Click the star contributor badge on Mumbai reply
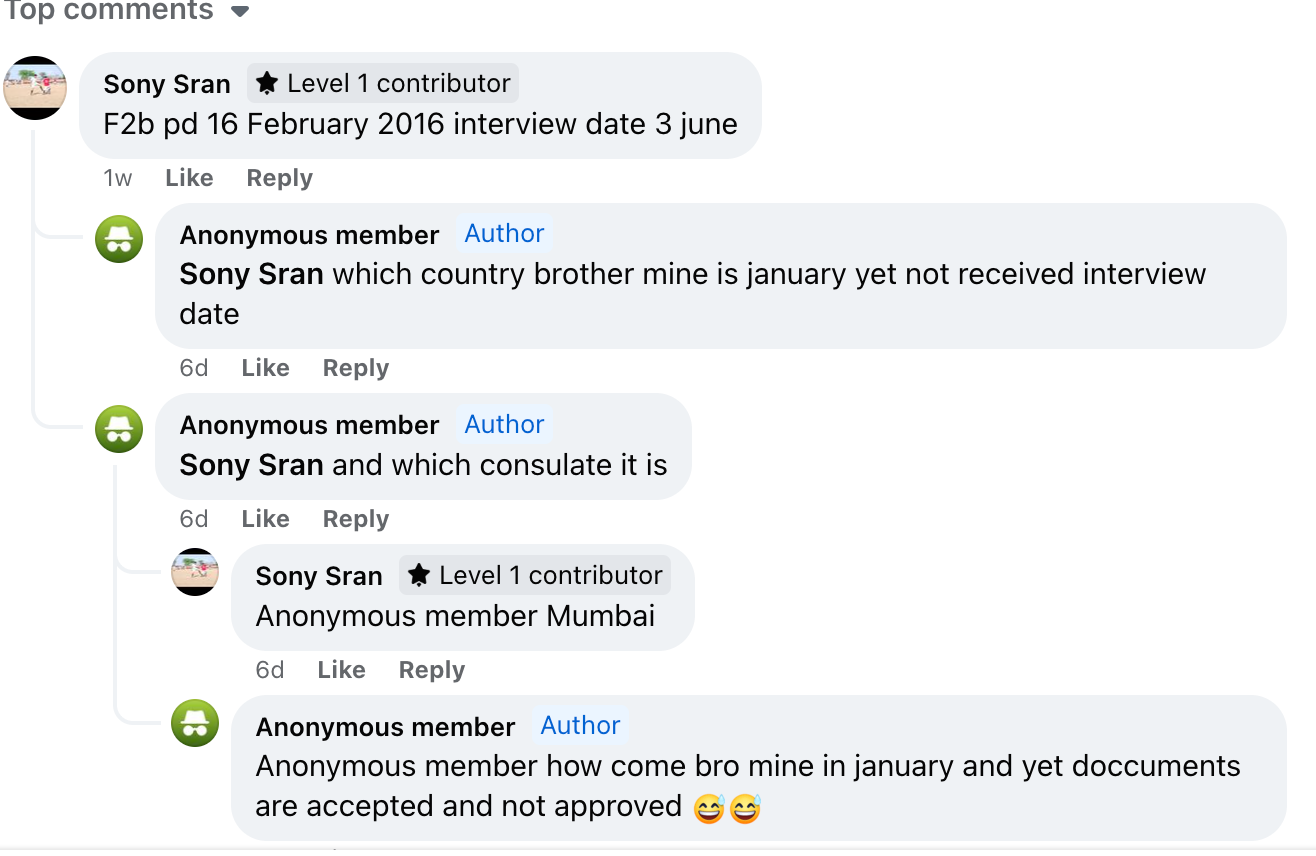1316x856 pixels. click(x=535, y=575)
